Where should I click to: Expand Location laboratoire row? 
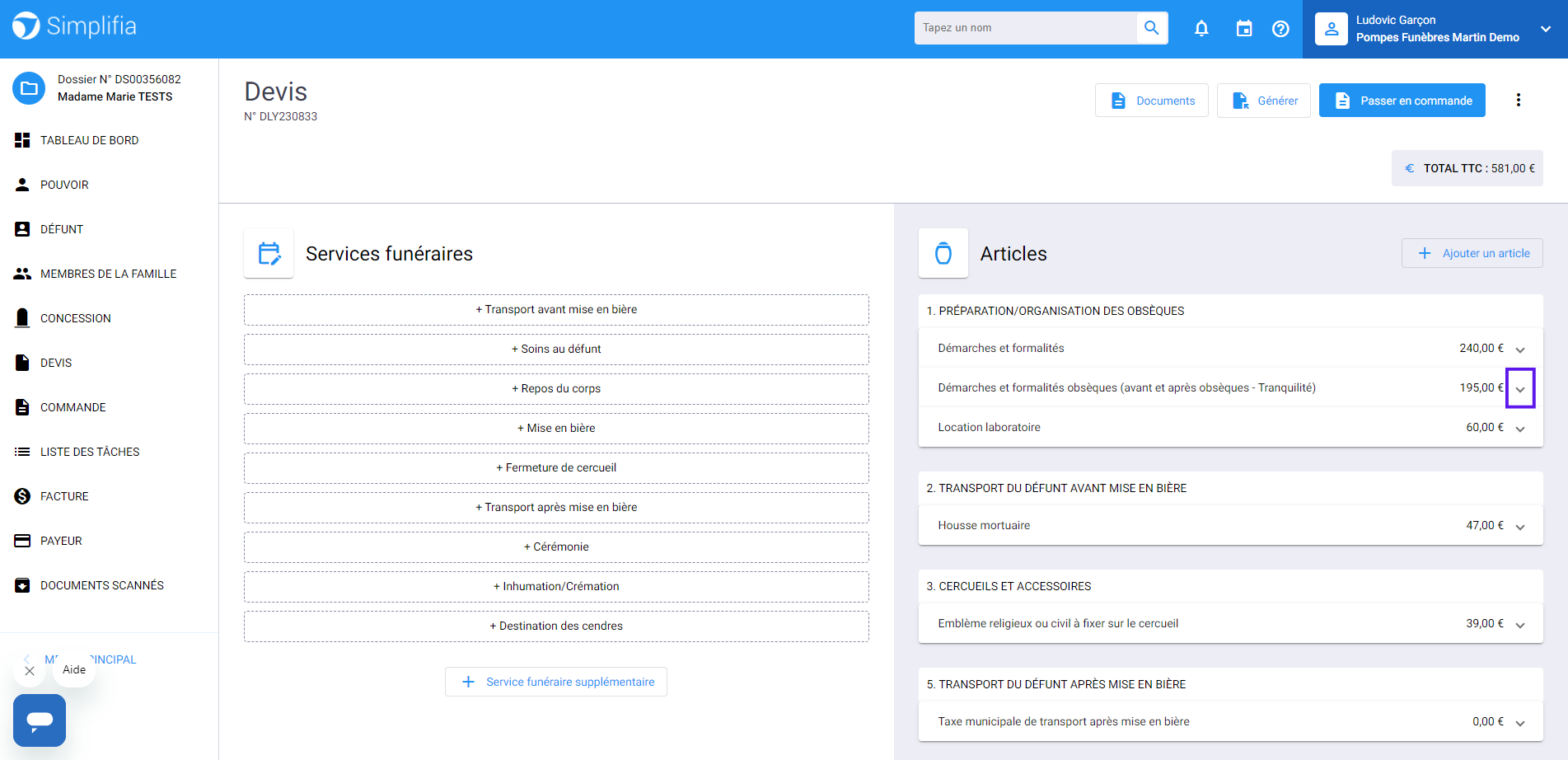(x=1520, y=429)
